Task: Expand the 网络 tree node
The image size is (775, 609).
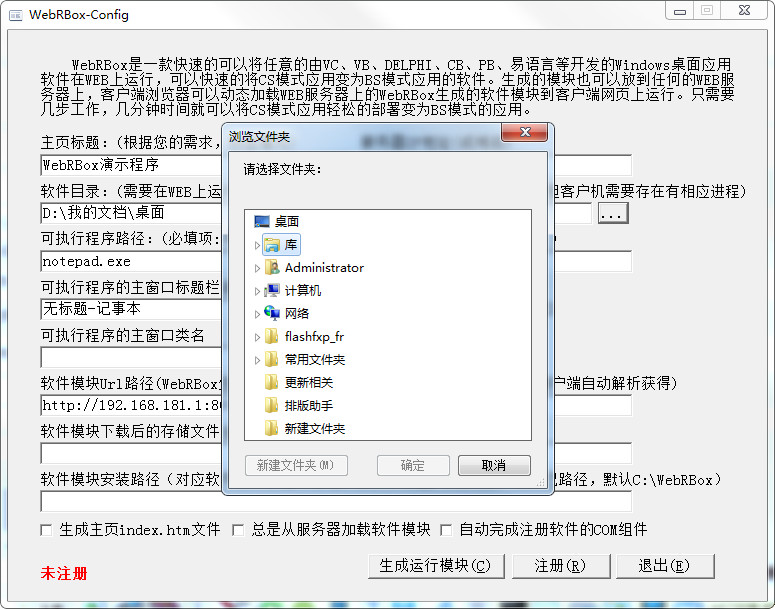Action: tap(257, 314)
